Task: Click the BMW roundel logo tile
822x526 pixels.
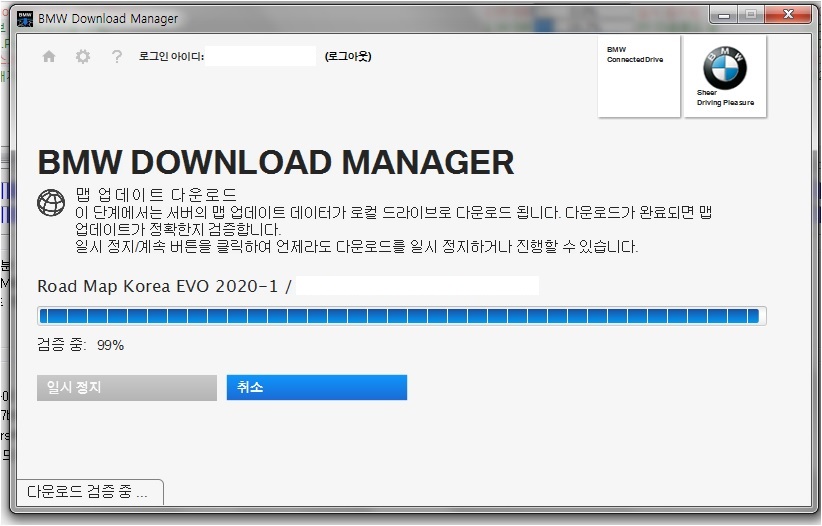Action: [725, 77]
